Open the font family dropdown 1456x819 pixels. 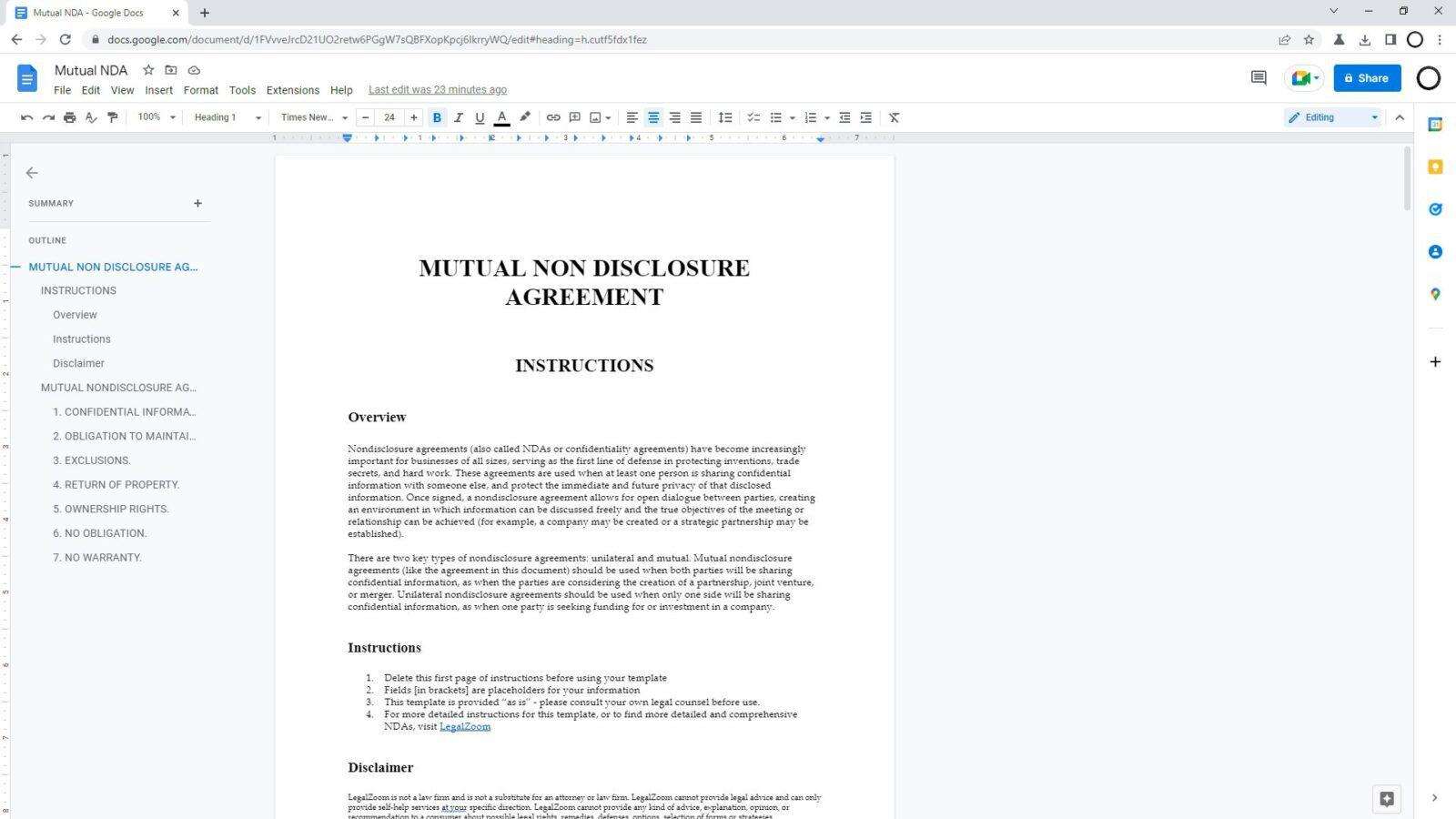point(312,116)
